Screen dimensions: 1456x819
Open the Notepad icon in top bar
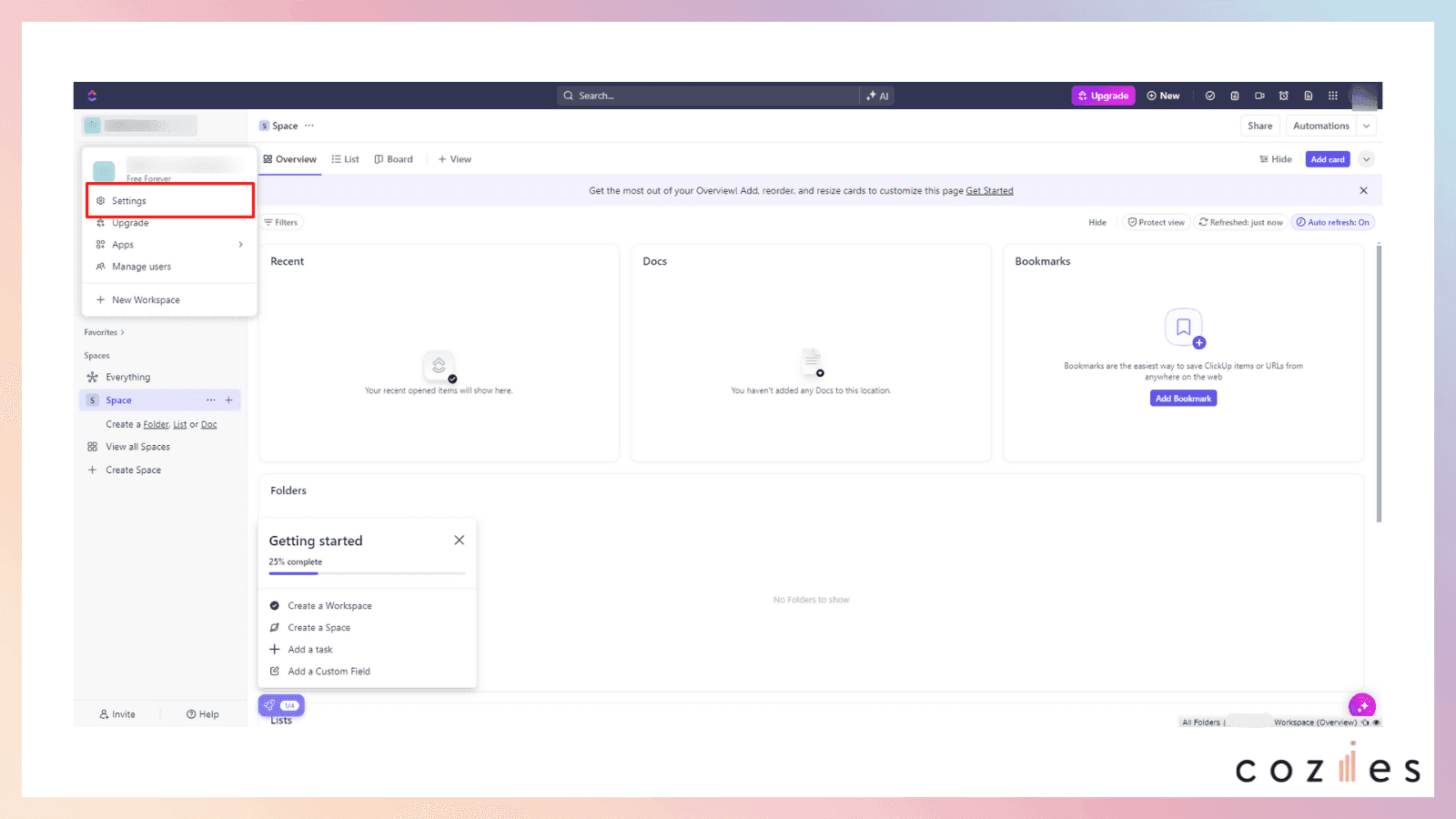pos(1235,96)
